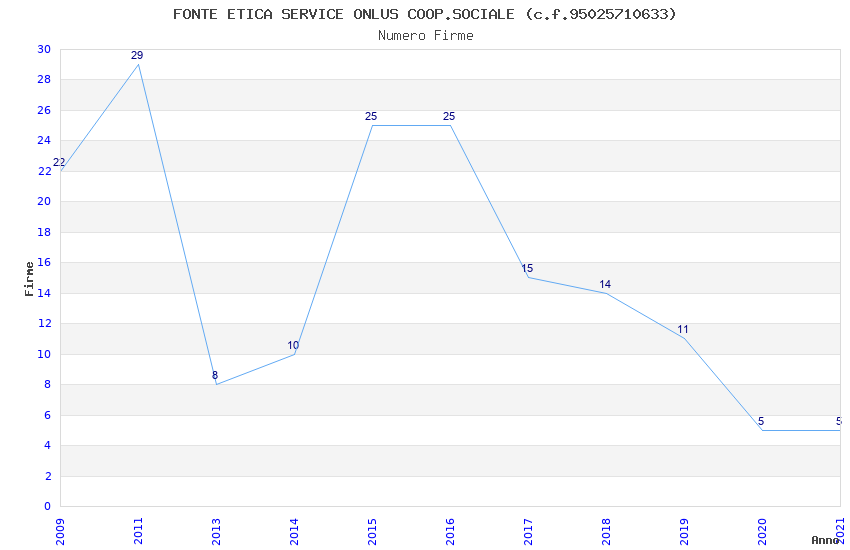
Task: Click the data label 25 above the 2015 point
Action: [371, 117]
